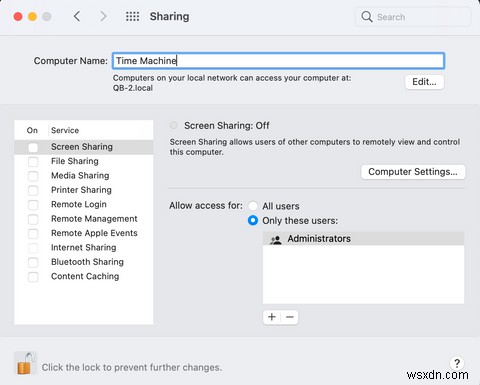Click the Search field

pyautogui.click(x=413, y=17)
